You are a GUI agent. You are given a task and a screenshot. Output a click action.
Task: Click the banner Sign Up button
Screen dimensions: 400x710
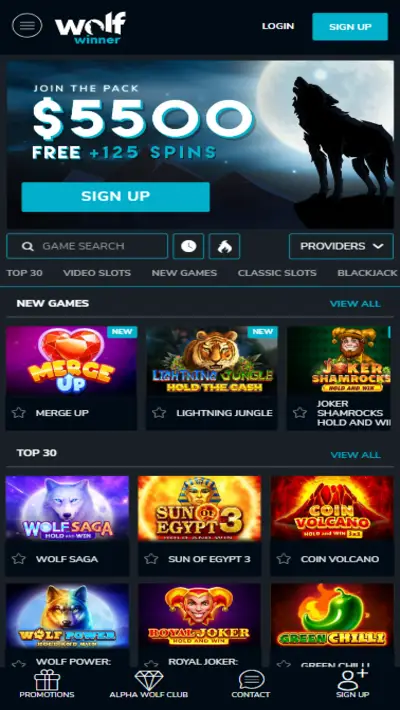(116, 197)
